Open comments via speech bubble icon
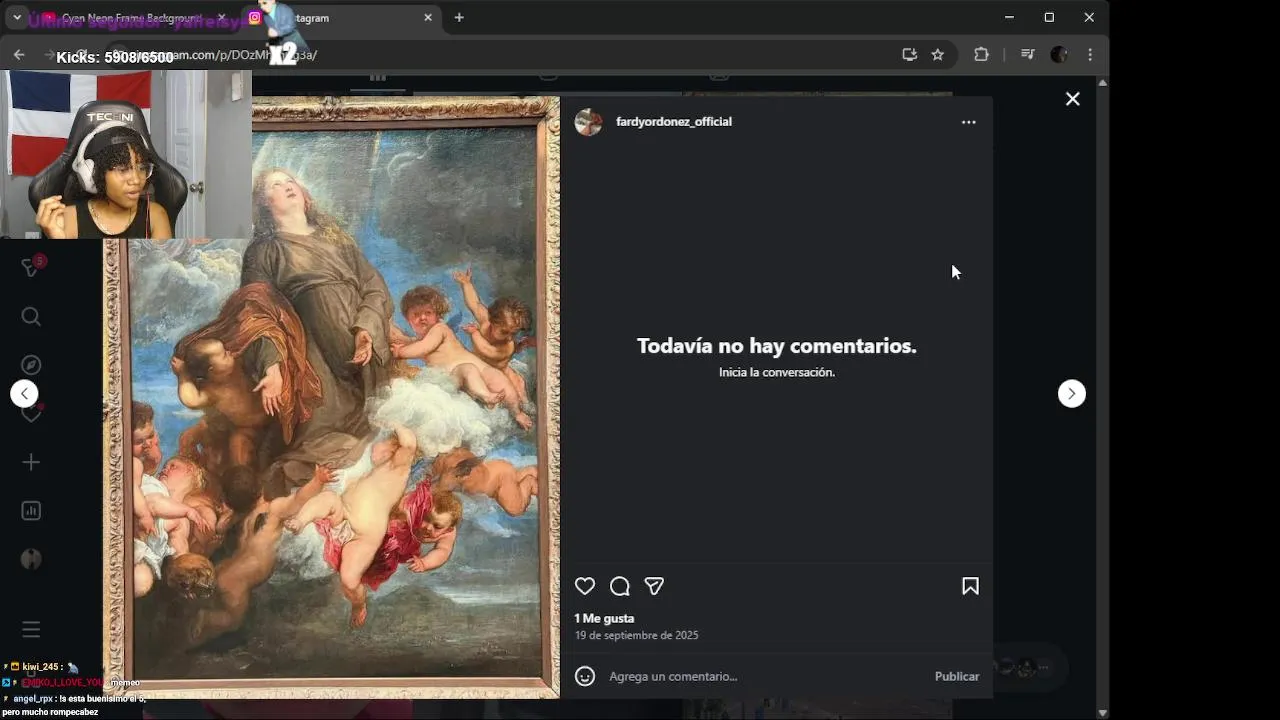This screenshot has width=1280, height=720. click(x=620, y=587)
